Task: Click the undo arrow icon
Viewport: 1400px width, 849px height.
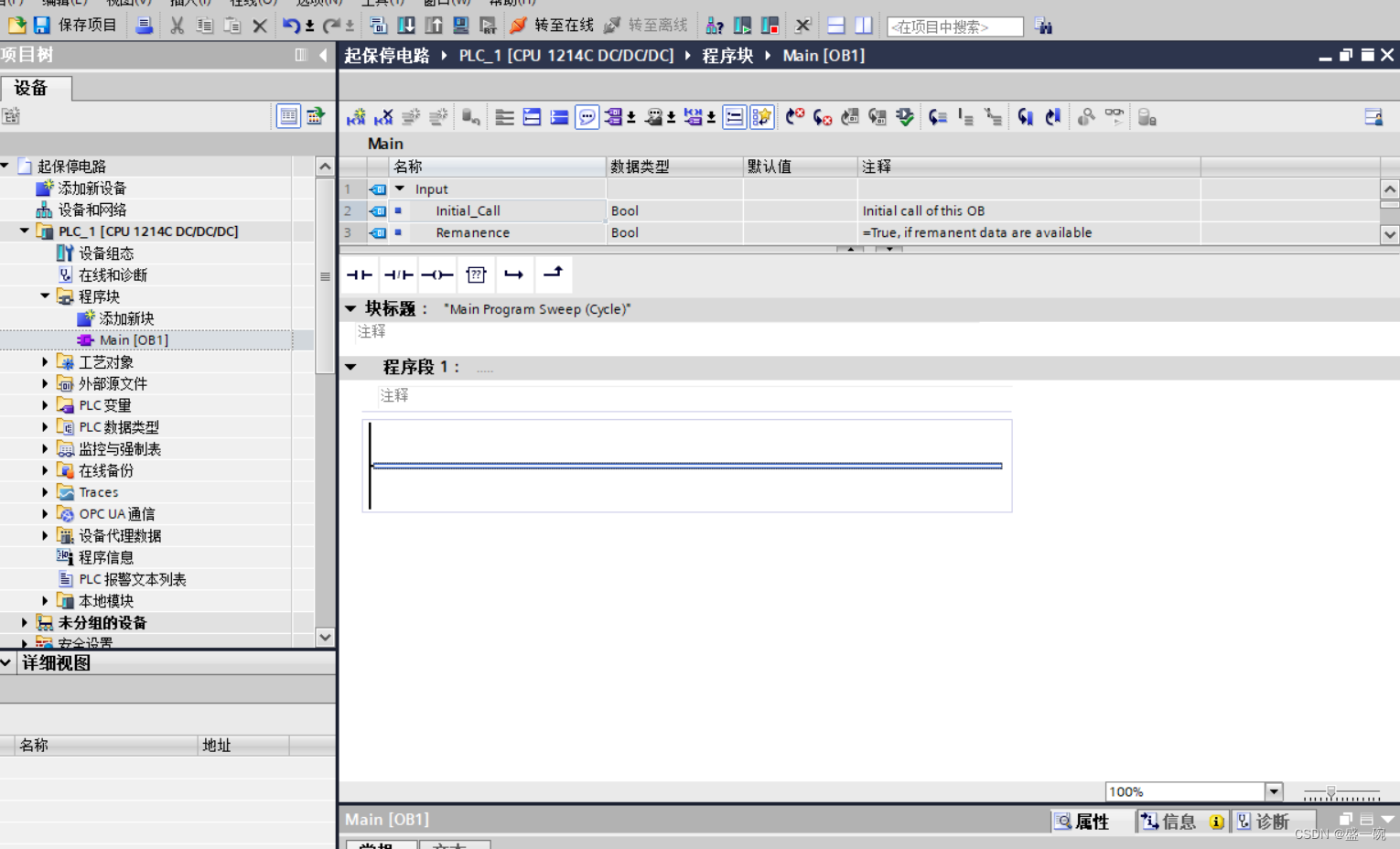Action: click(x=291, y=26)
